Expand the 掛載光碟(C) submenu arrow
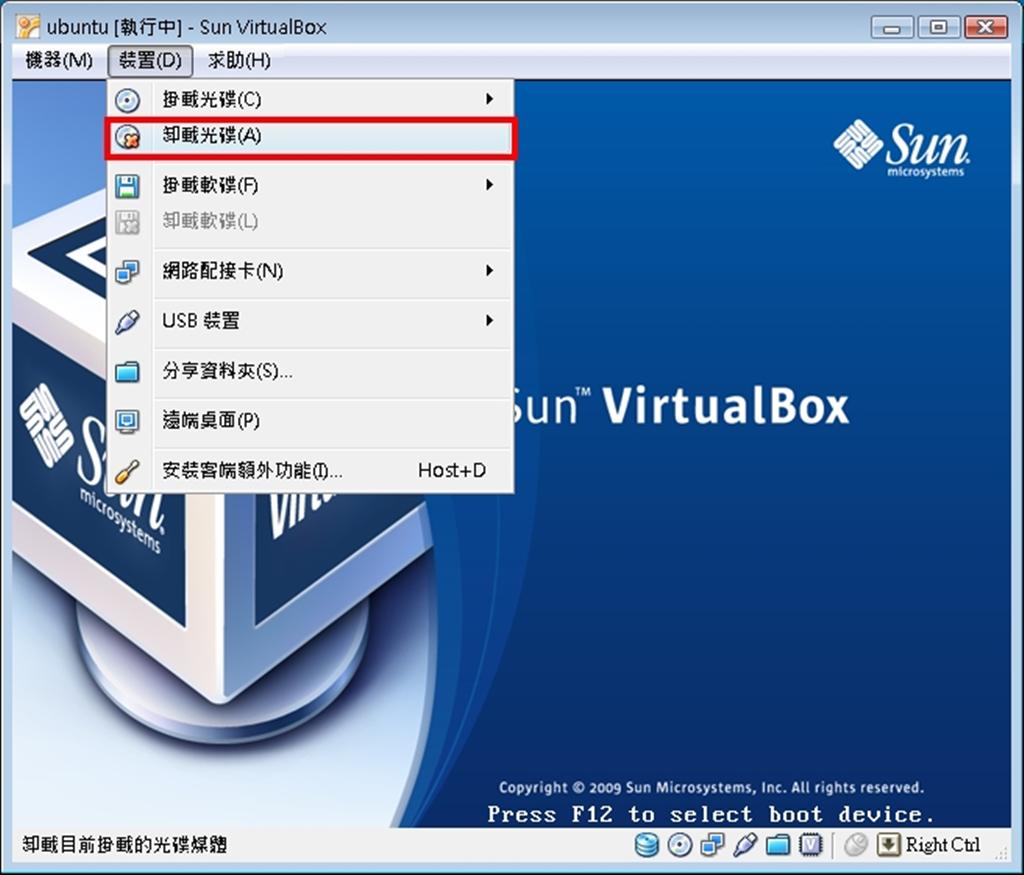This screenshot has width=1024, height=875. click(489, 99)
